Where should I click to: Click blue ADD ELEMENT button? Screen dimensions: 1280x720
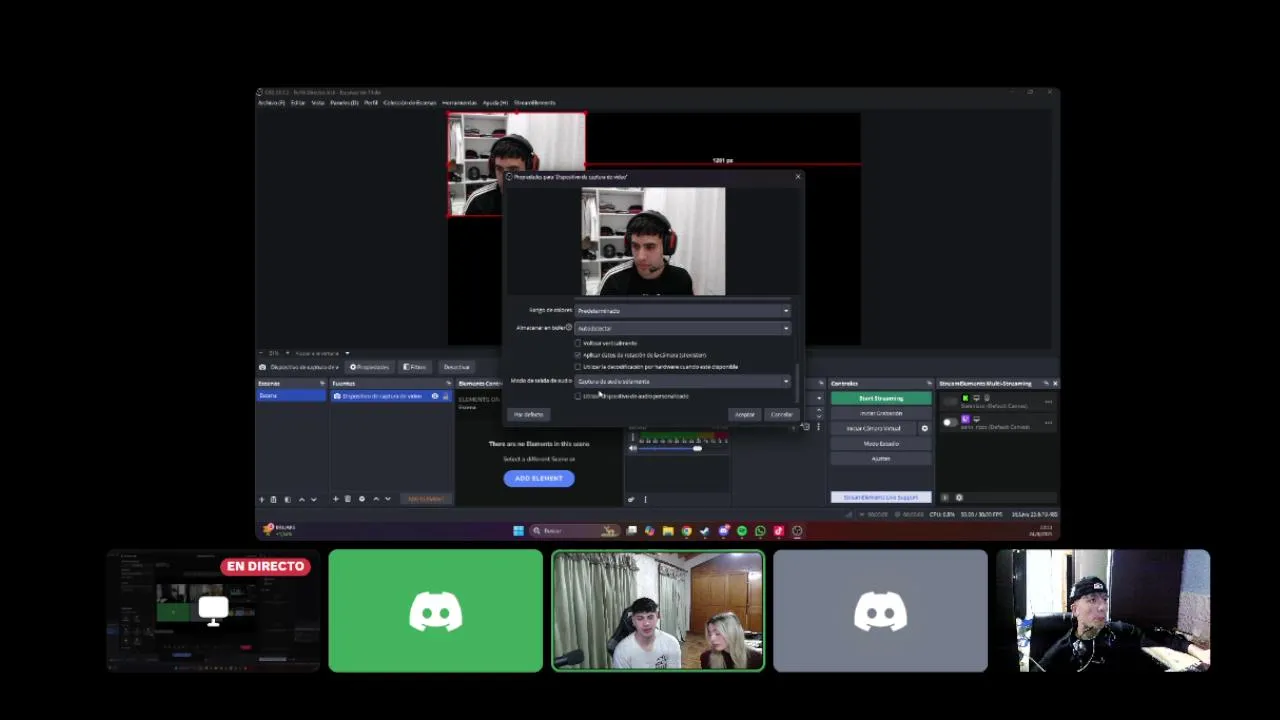(539, 478)
